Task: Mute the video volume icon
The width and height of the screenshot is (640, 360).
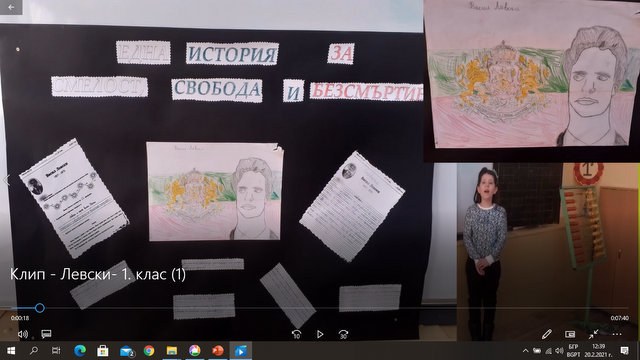Action: point(23,334)
